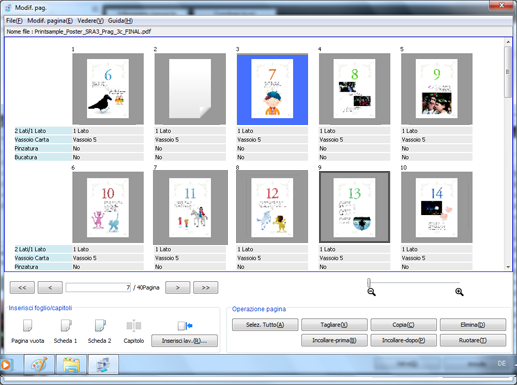Click the Capitolo chapter icon

point(134,325)
